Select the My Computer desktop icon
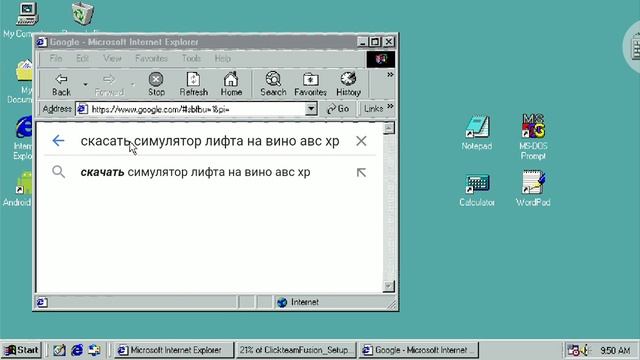This screenshot has width=640, height=360. coord(27,19)
